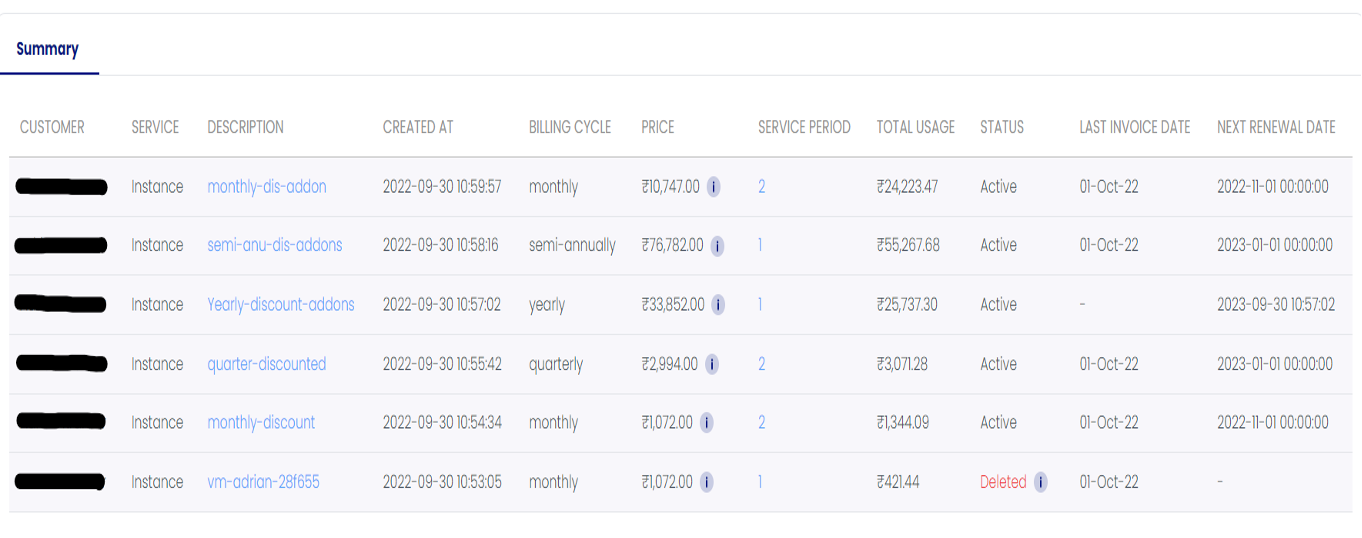
Task: Click service period 2 for quarter-discounted
Action: [x=762, y=364]
